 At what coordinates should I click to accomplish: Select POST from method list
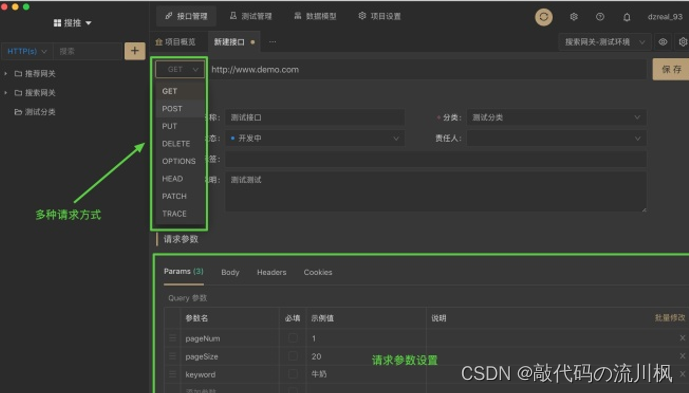pos(180,109)
